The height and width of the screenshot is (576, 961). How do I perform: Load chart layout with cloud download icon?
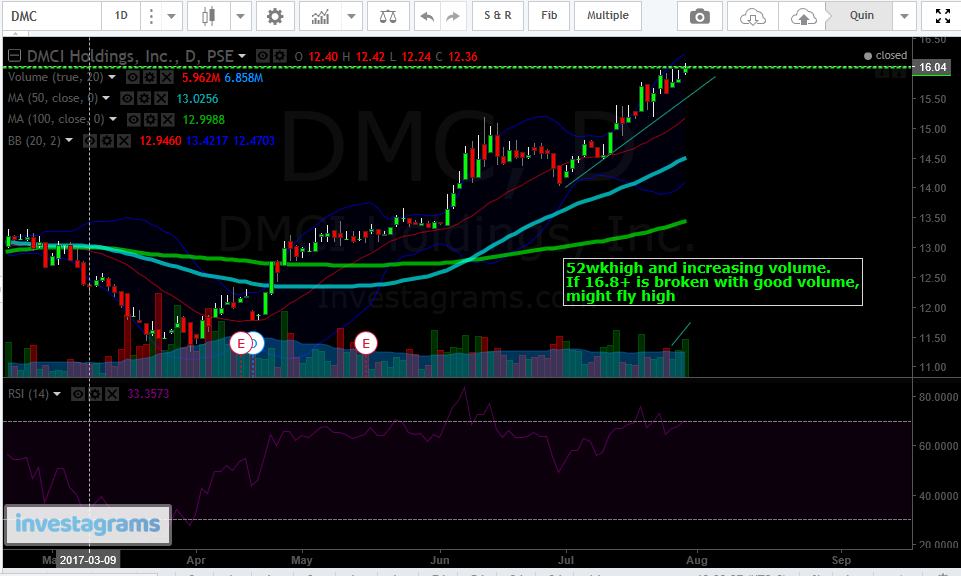point(752,17)
